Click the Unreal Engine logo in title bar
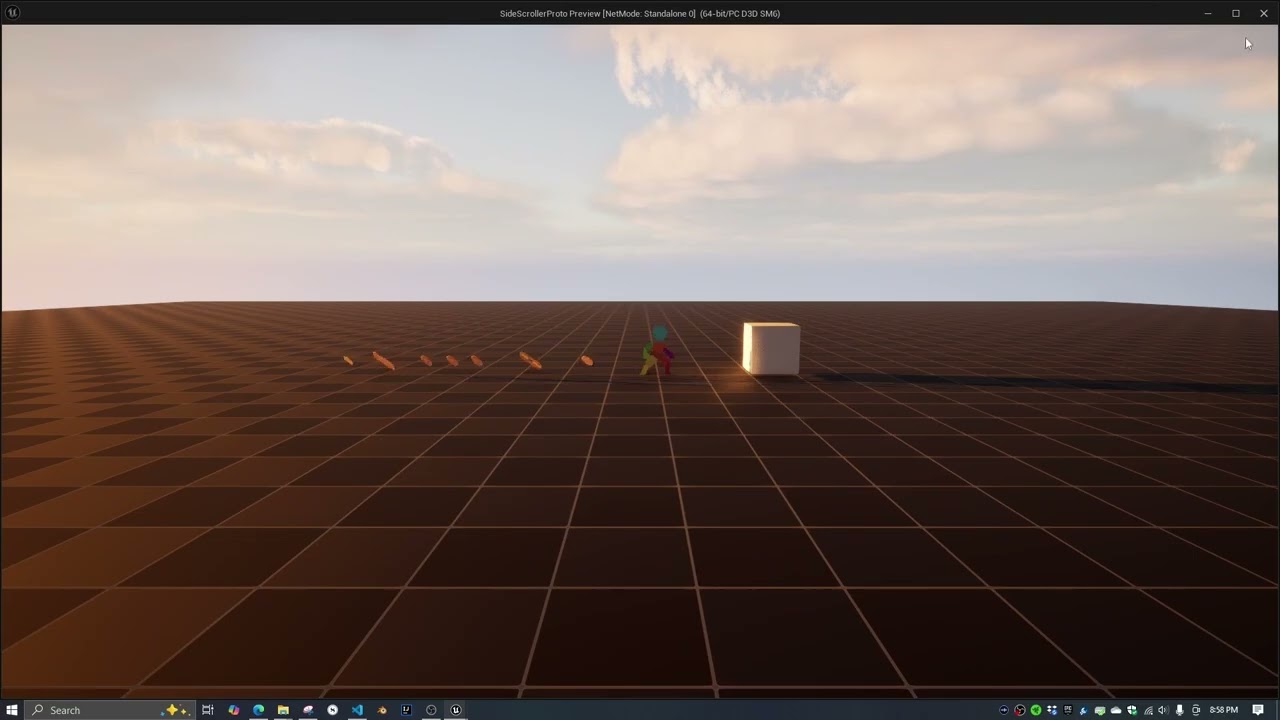The height and width of the screenshot is (720, 1280). pyautogui.click(x=12, y=13)
